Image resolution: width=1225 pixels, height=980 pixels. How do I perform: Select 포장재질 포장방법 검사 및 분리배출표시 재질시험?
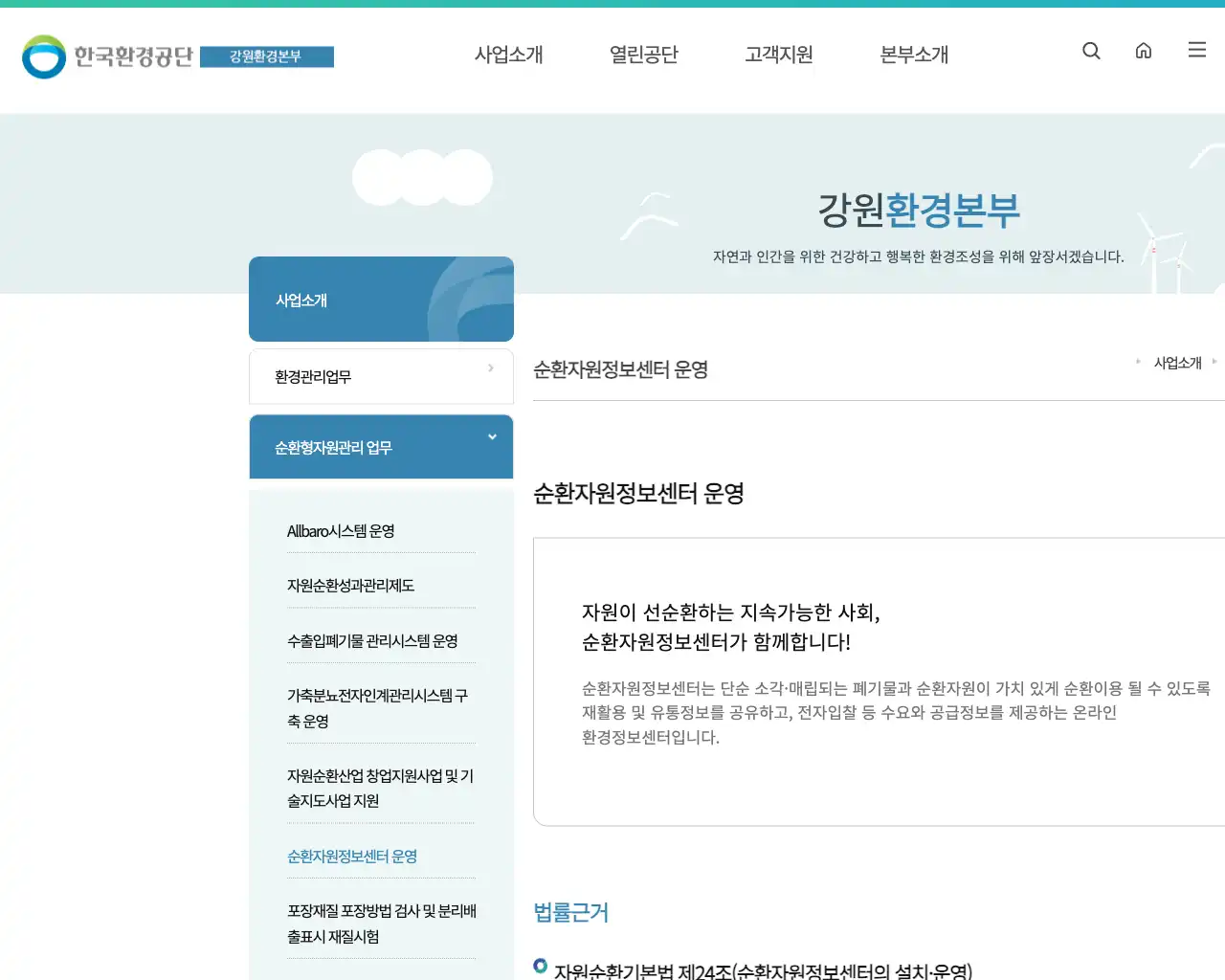378,924
